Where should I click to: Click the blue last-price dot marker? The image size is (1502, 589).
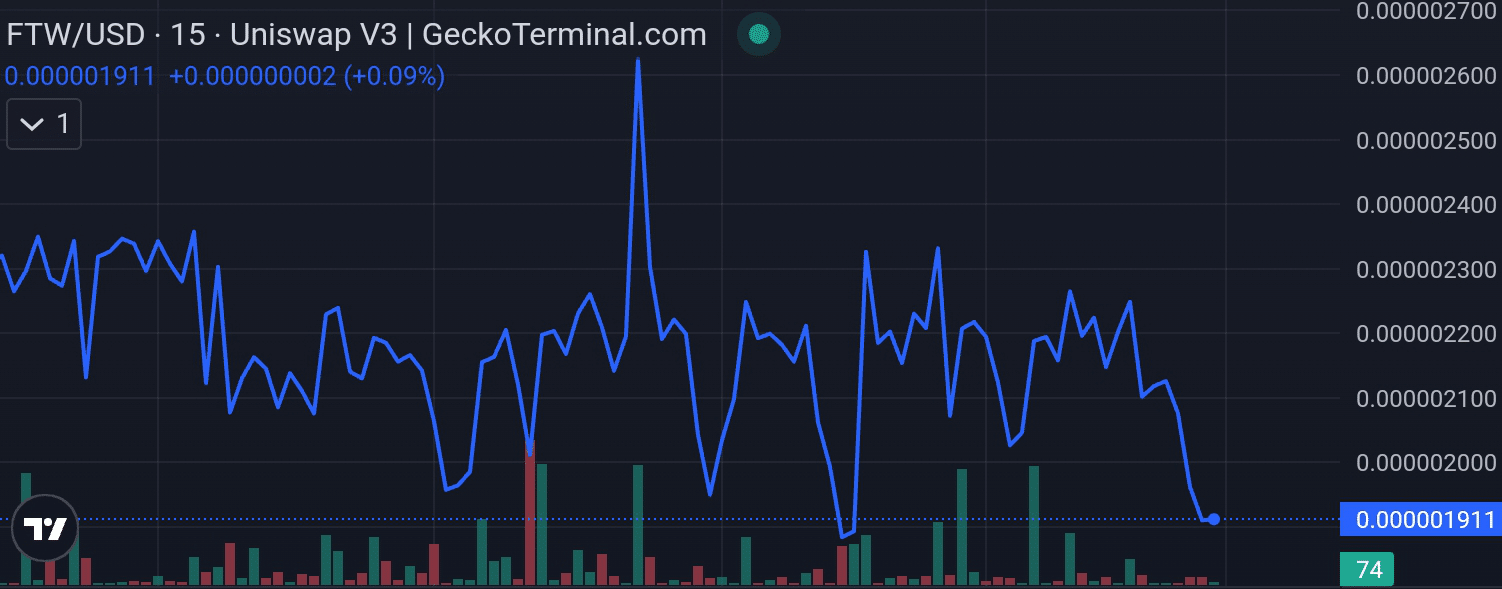(1213, 519)
